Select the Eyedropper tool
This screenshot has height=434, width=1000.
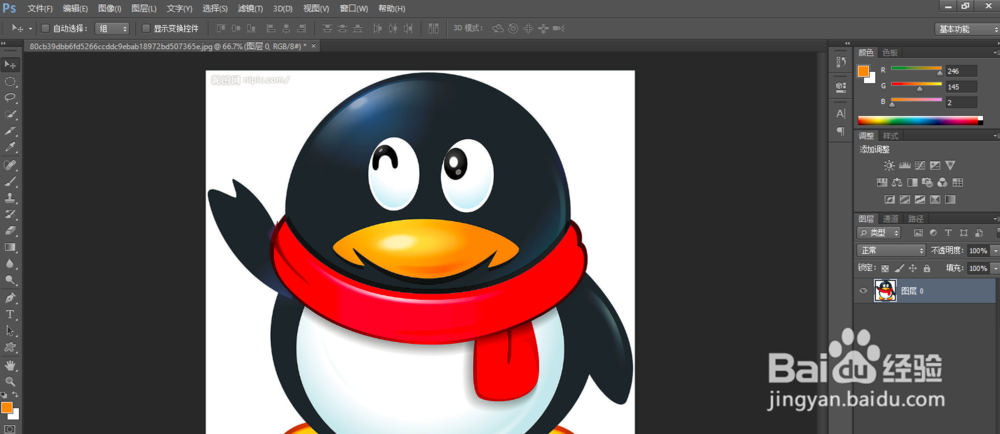10,148
